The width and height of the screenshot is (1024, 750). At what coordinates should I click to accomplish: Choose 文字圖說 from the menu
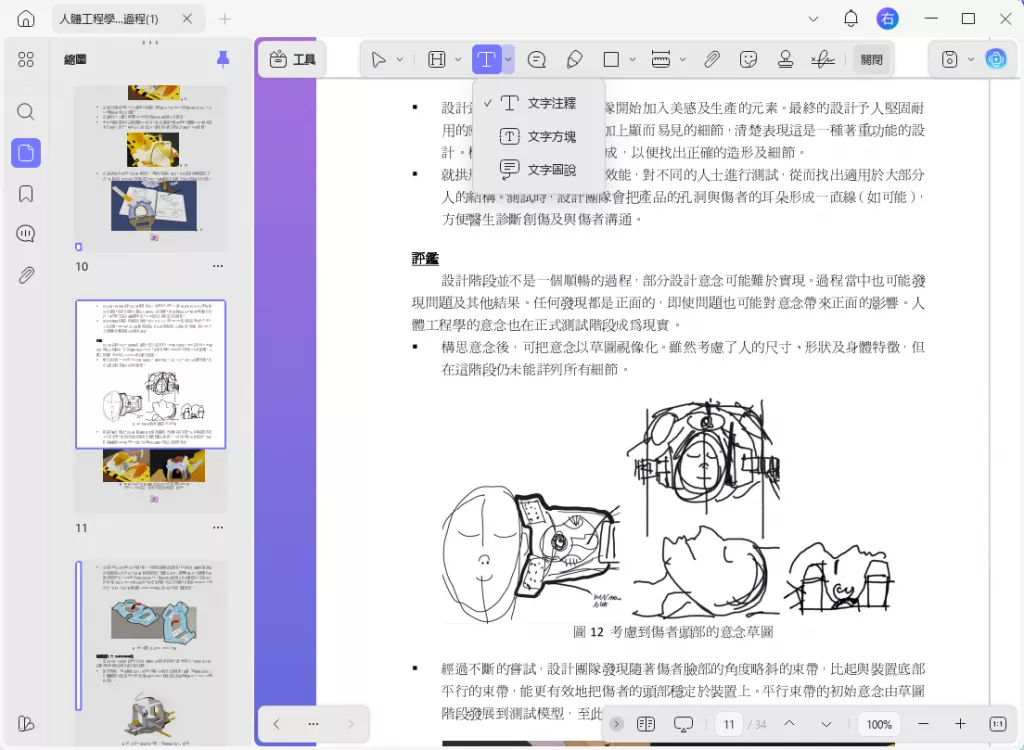click(x=538, y=170)
